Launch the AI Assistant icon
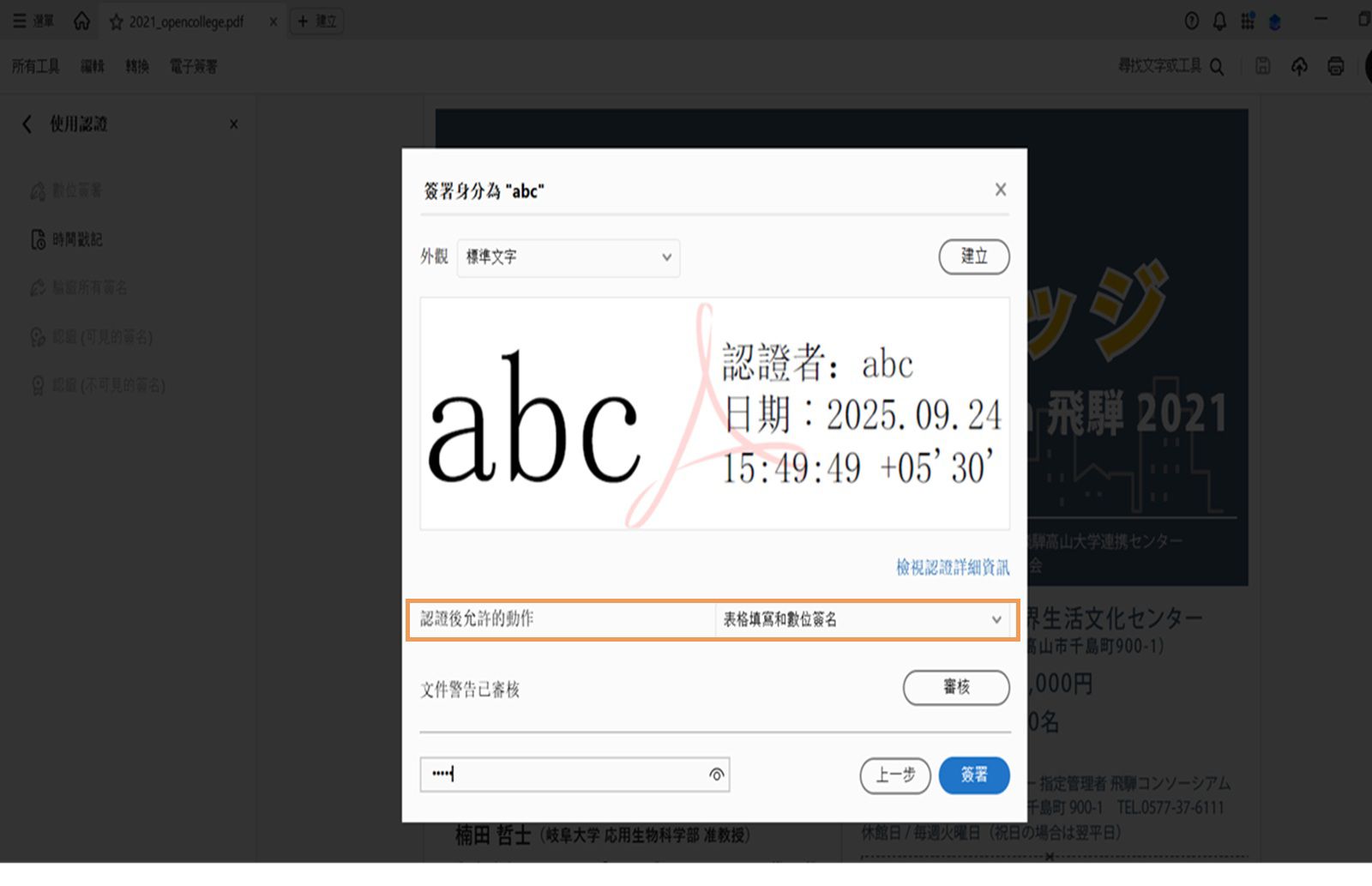This screenshot has height=886, width=1372. tap(1275, 21)
